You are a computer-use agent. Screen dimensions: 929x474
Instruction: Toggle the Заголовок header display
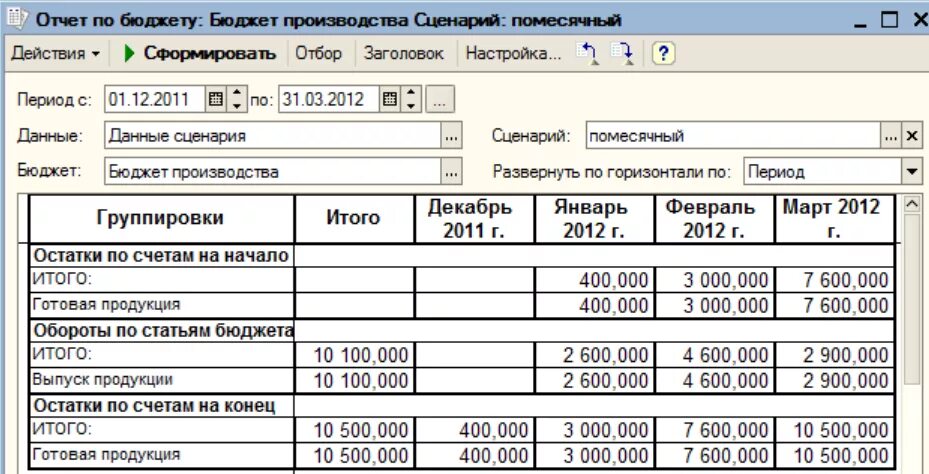[x=403, y=53]
